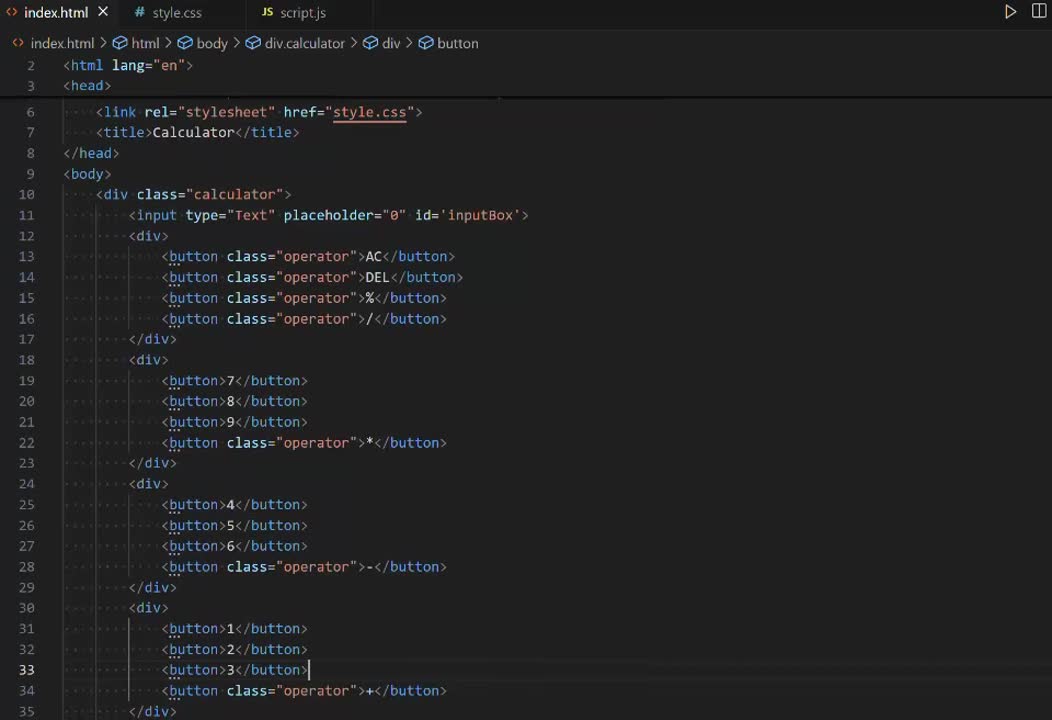1052x720 pixels.
Task: Click the AC button text on line 13
Action: [x=373, y=256]
